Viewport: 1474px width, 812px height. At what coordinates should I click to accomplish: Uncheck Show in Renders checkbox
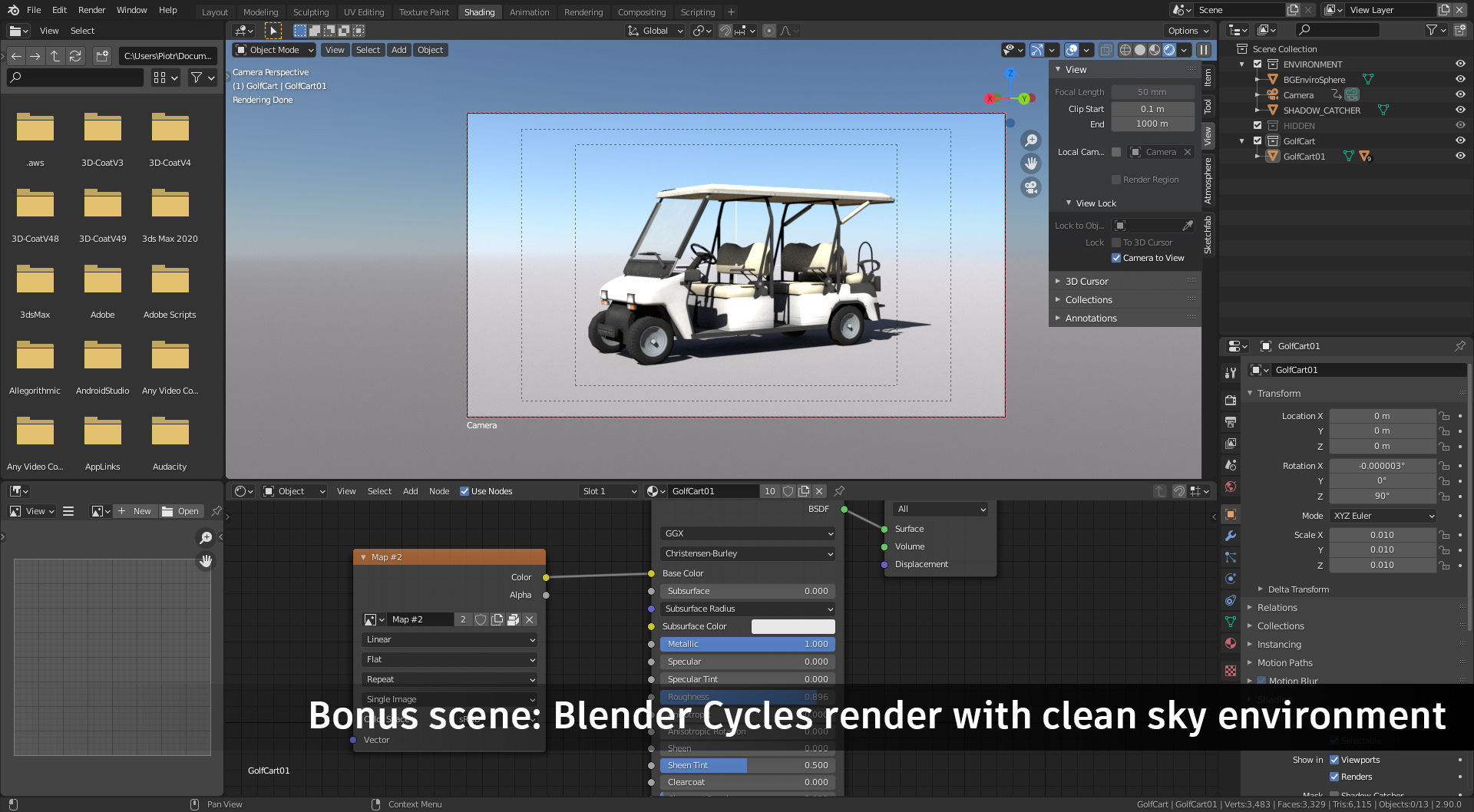[1334, 777]
